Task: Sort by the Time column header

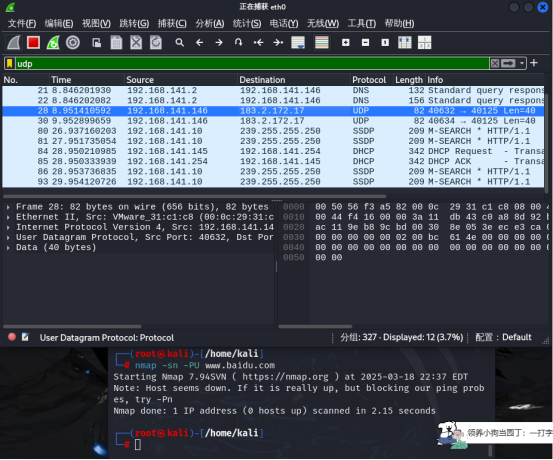Action: [x=87, y=80]
